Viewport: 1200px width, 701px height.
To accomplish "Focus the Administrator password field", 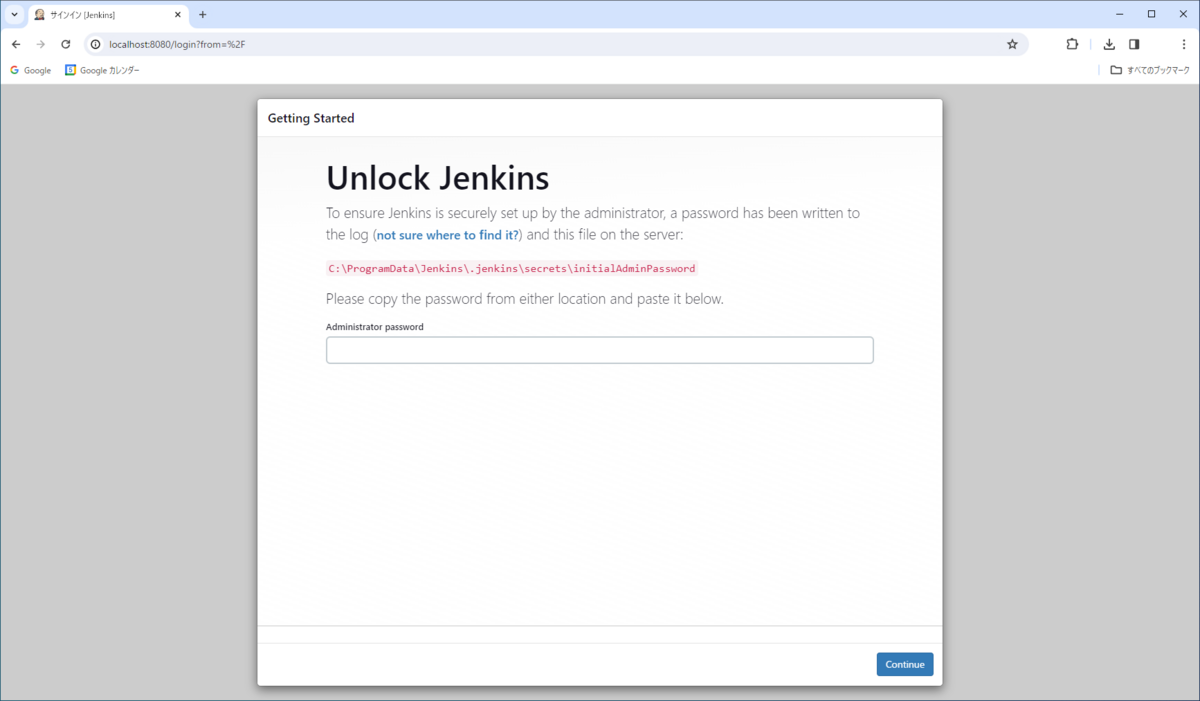I will 600,350.
